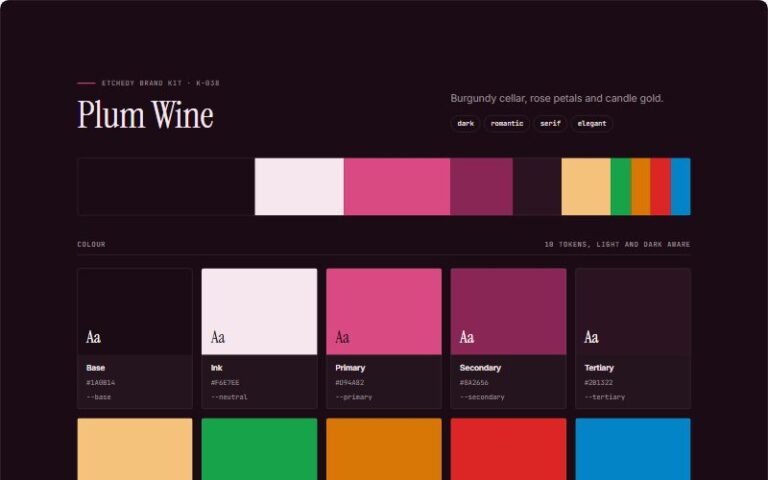Image resolution: width=768 pixels, height=480 pixels.
Task: Click the "Secondary" card name
Action: pyautogui.click(x=480, y=368)
